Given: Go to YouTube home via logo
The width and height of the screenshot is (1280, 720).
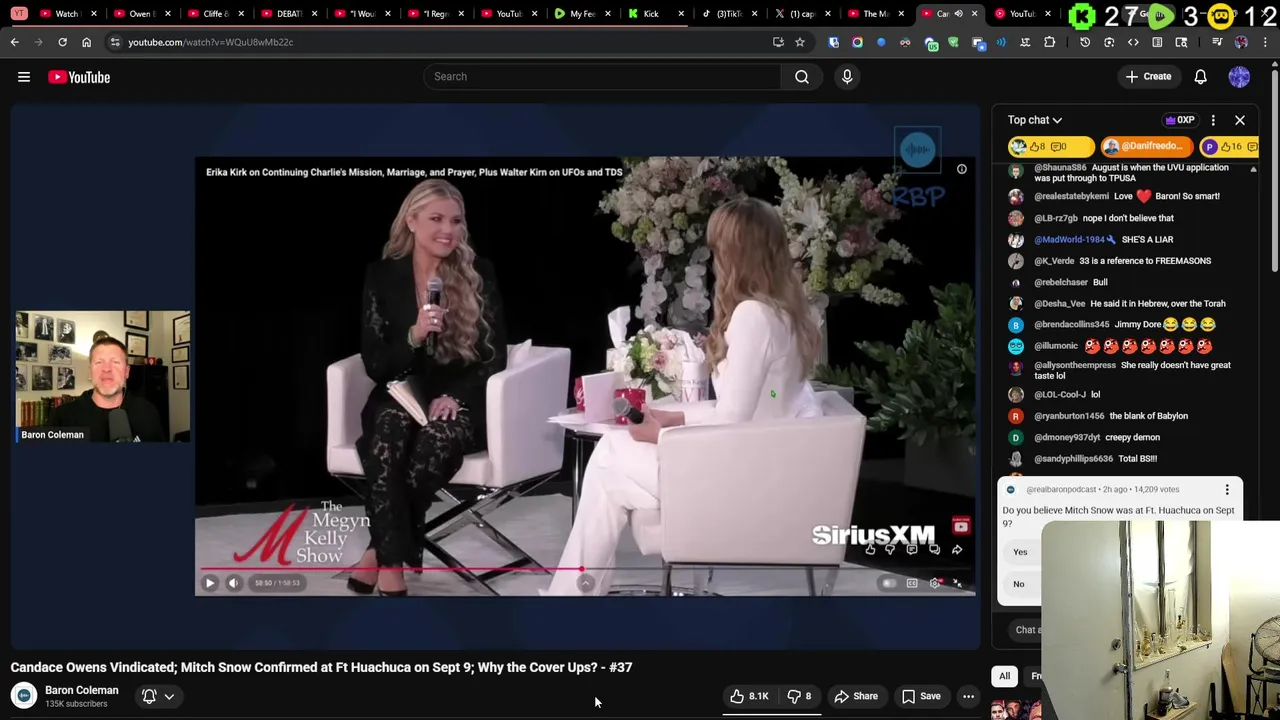Looking at the screenshot, I should pyautogui.click(x=79, y=77).
